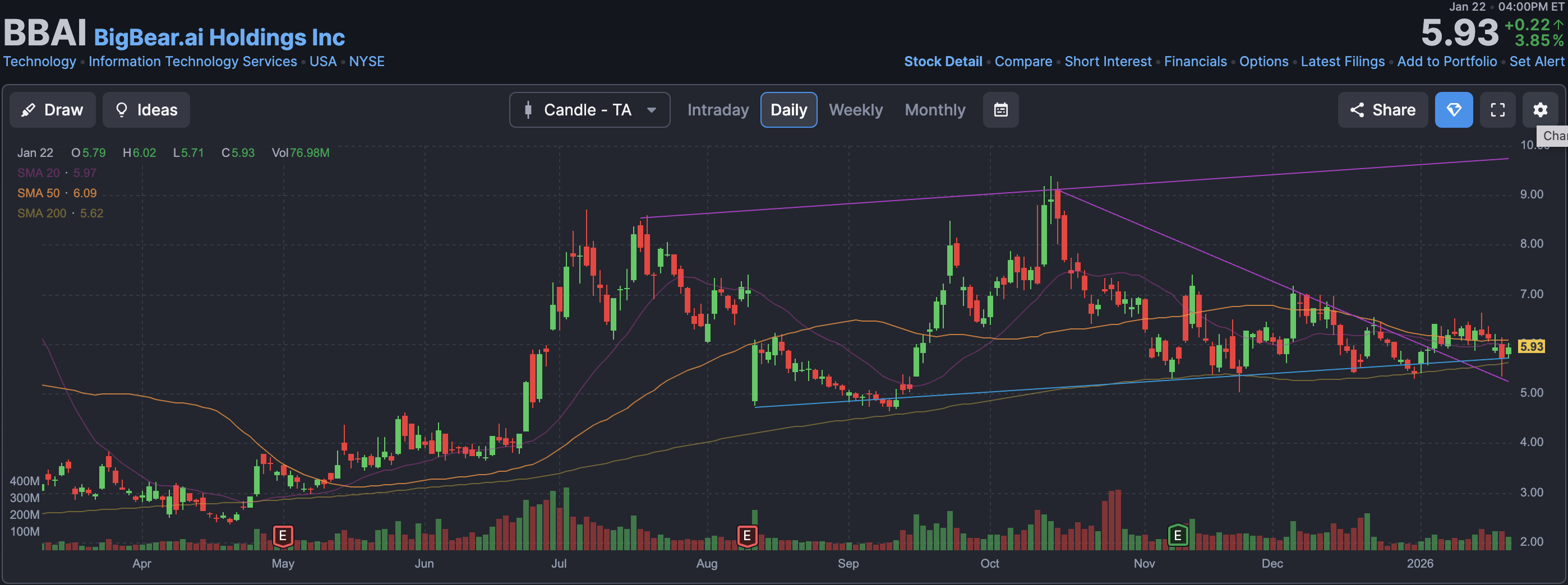Image resolution: width=1568 pixels, height=585 pixels.
Task: Open the Ideas panel
Action: 146,110
